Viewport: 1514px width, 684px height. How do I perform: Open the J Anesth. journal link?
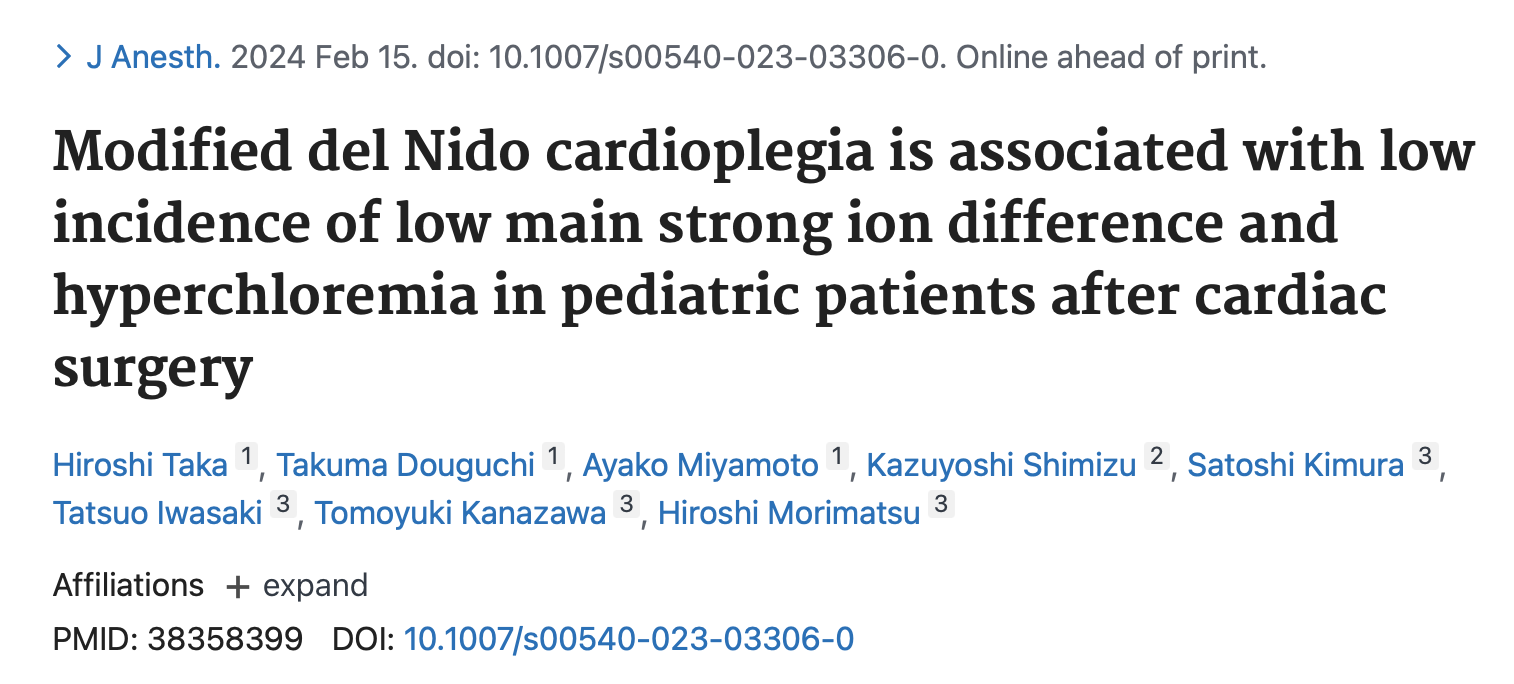tap(153, 57)
